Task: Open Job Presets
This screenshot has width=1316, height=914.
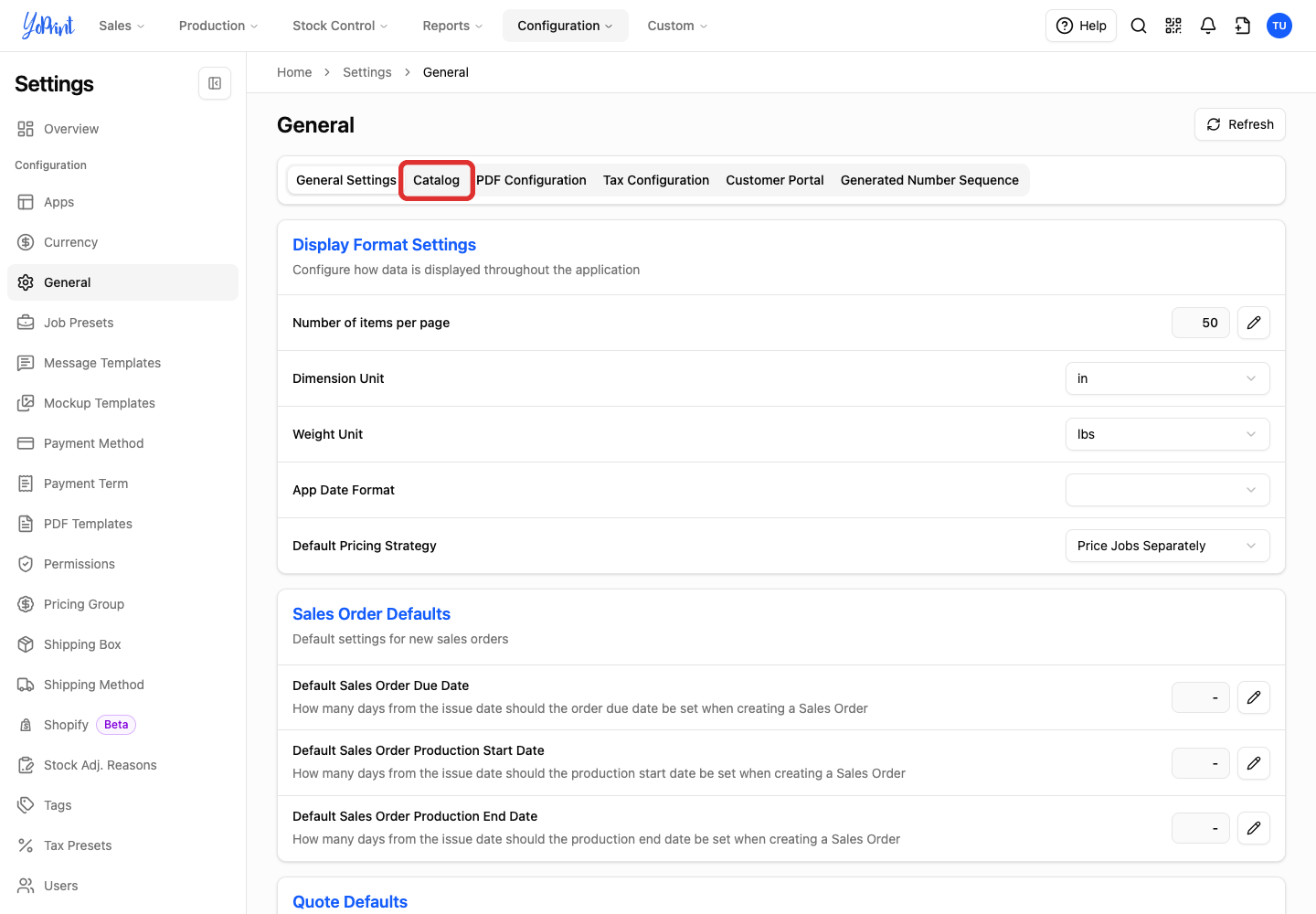Action: coord(122,323)
